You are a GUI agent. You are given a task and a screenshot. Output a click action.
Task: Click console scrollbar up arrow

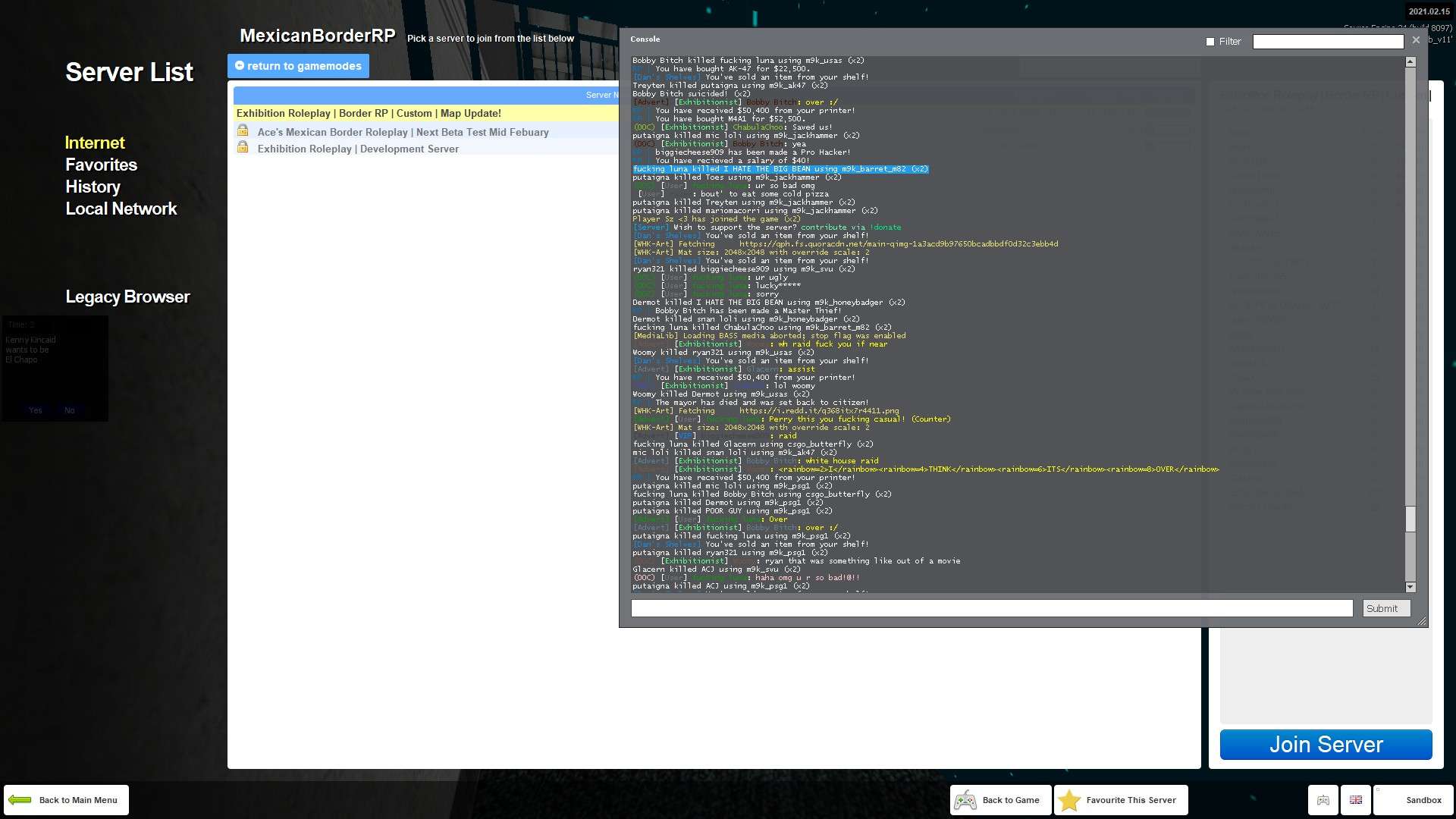pos(1410,61)
